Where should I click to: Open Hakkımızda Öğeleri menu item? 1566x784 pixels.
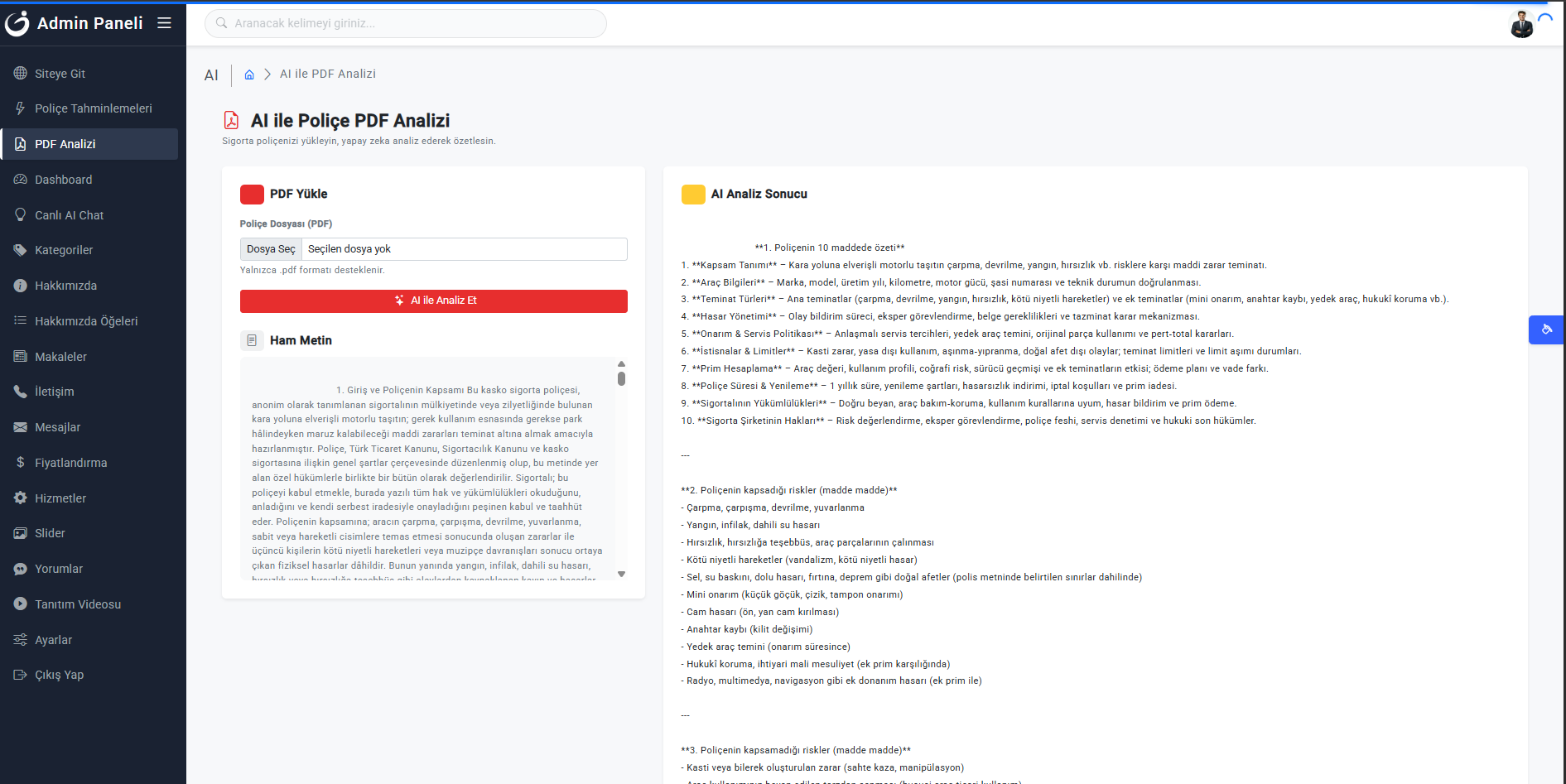(89, 321)
